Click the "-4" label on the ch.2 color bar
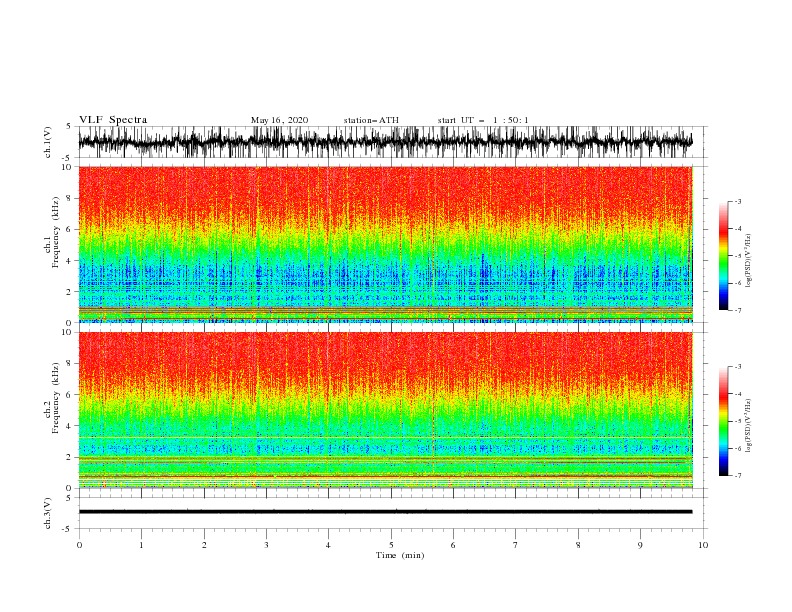Screen dimensions: 792x612 (x=737, y=394)
